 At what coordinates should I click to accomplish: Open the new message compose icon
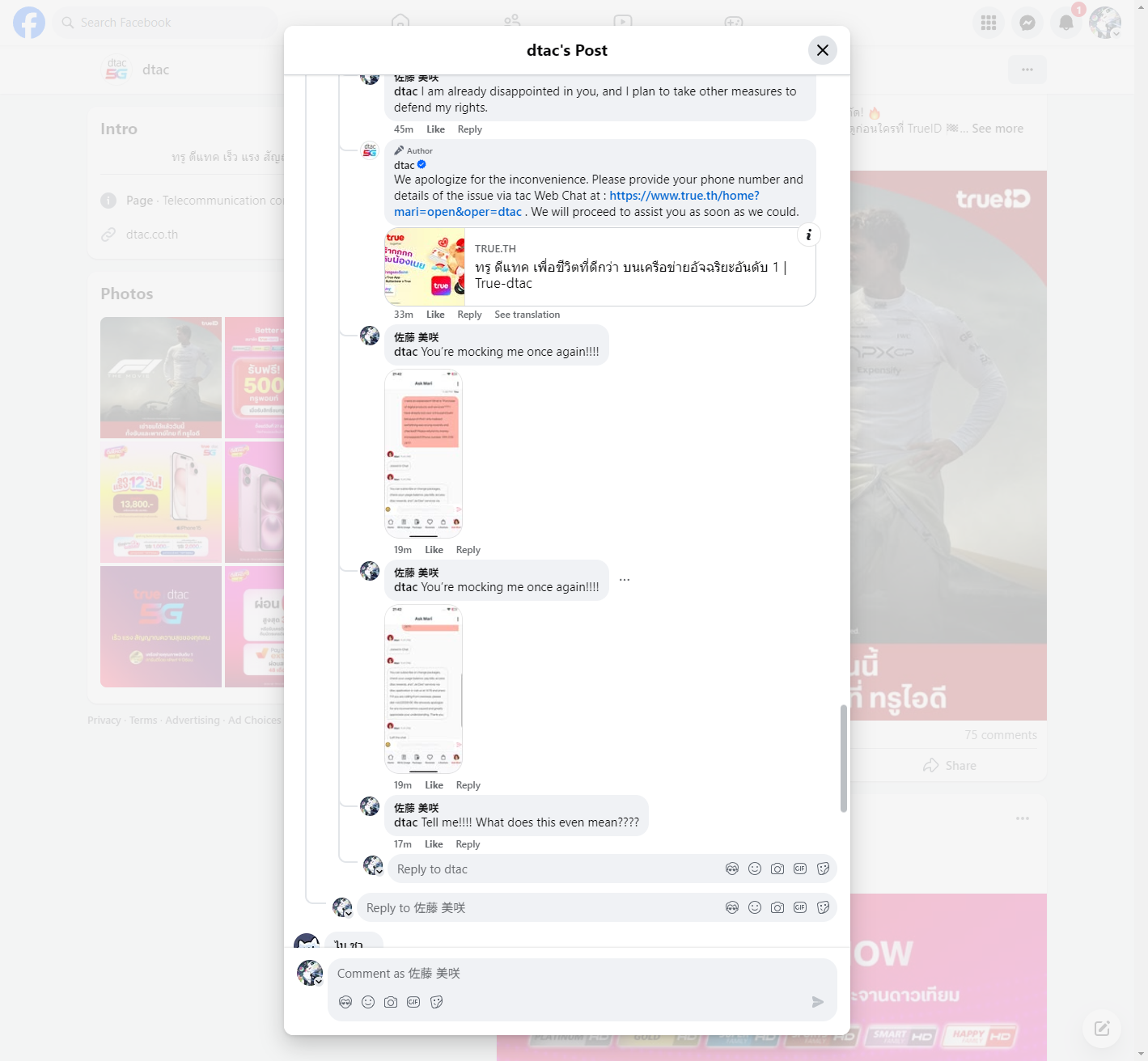click(x=1102, y=1029)
